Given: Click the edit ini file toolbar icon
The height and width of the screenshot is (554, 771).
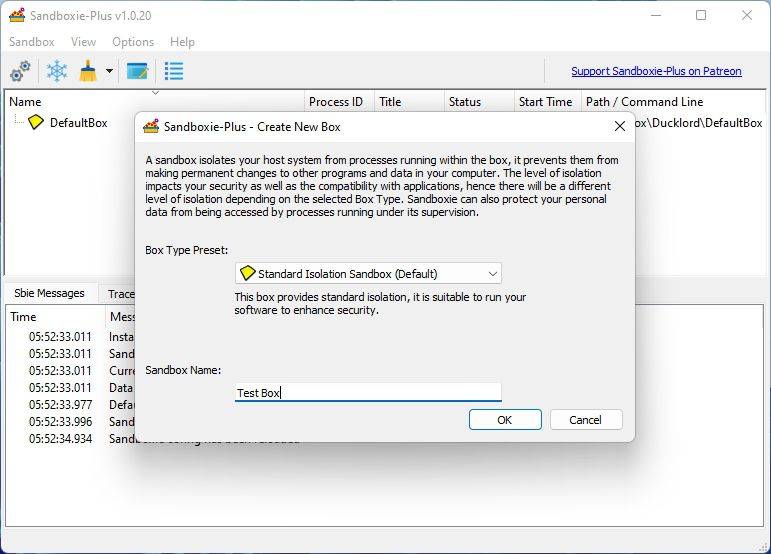Looking at the screenshot, I should click(x=137, y=71).
